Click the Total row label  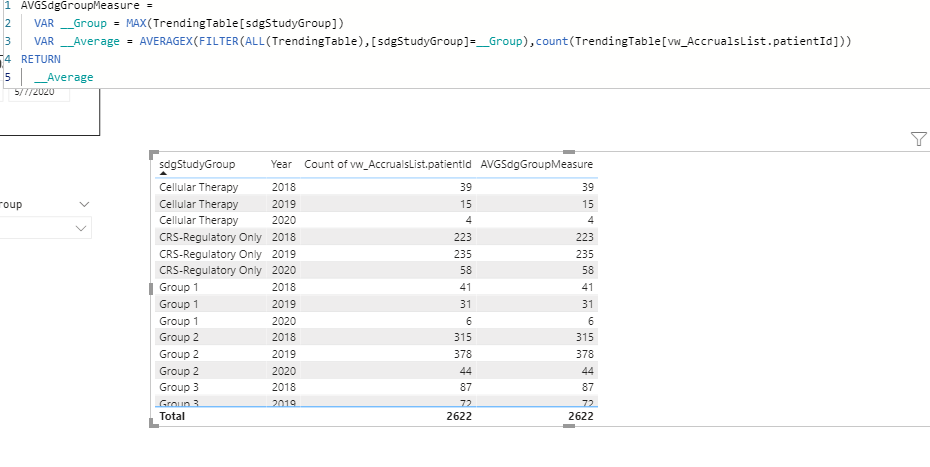coord(172,416)
